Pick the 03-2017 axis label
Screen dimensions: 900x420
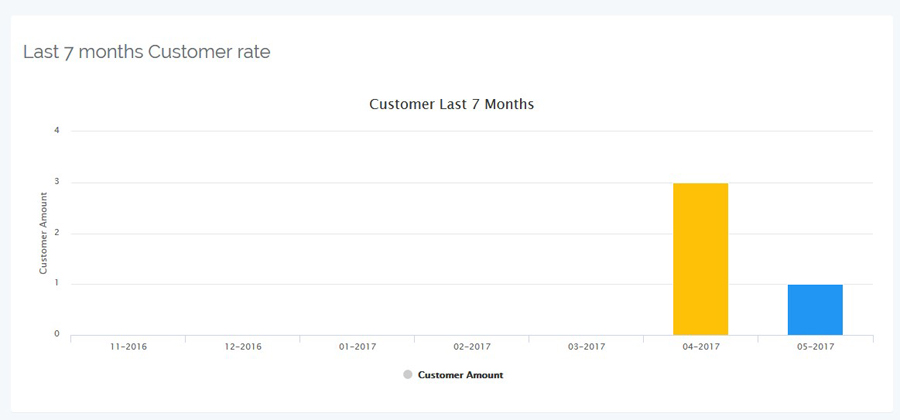586,347
